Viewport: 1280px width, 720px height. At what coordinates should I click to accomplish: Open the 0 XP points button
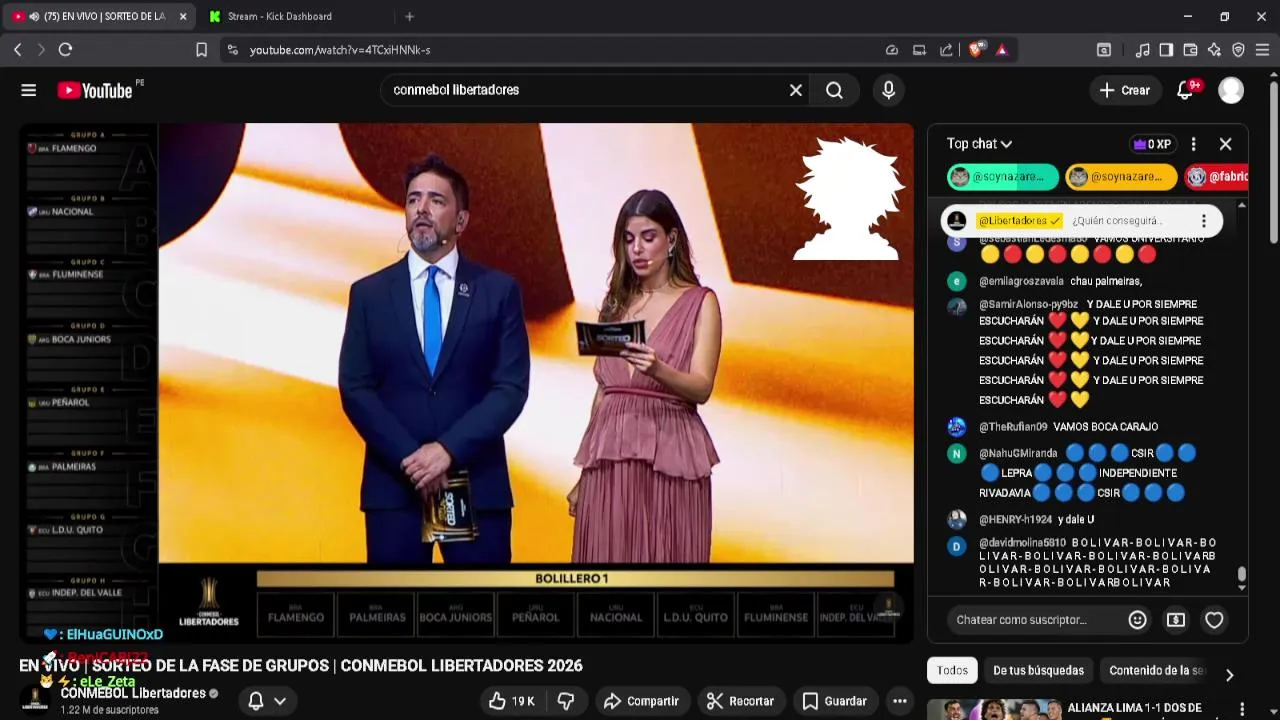click(x=1152, y=144)
